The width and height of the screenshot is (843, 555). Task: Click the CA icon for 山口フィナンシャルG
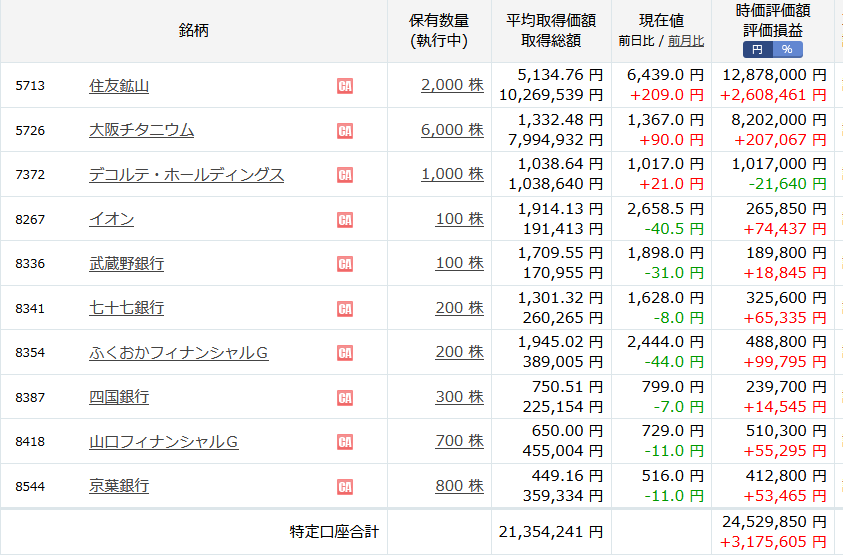[345, 442]
